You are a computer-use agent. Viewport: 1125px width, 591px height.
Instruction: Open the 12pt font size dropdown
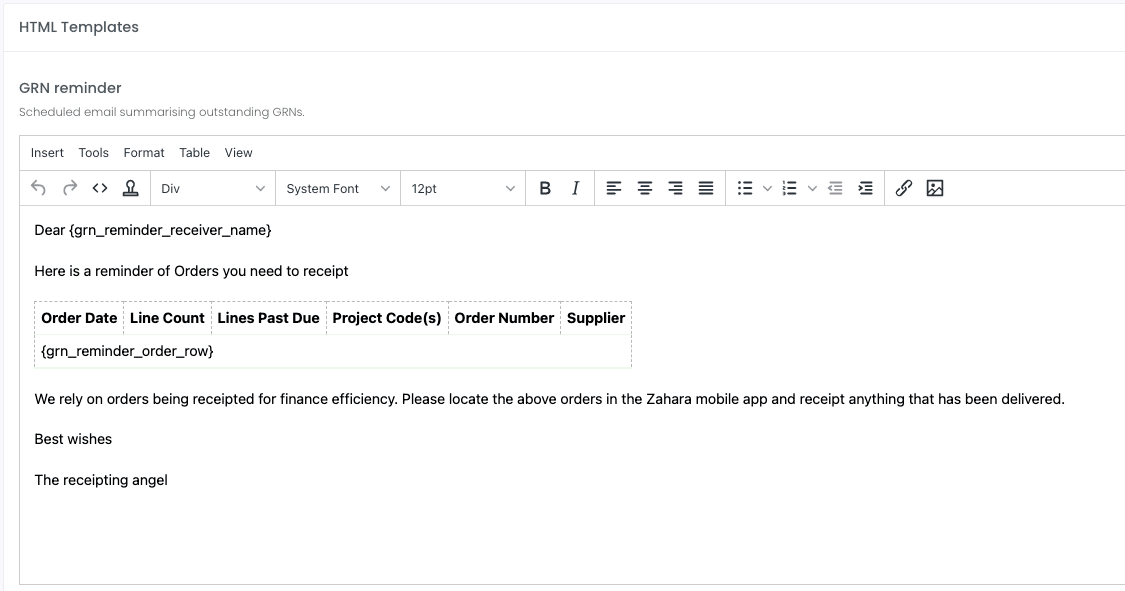pyautogui.click(x=463, y=189)
